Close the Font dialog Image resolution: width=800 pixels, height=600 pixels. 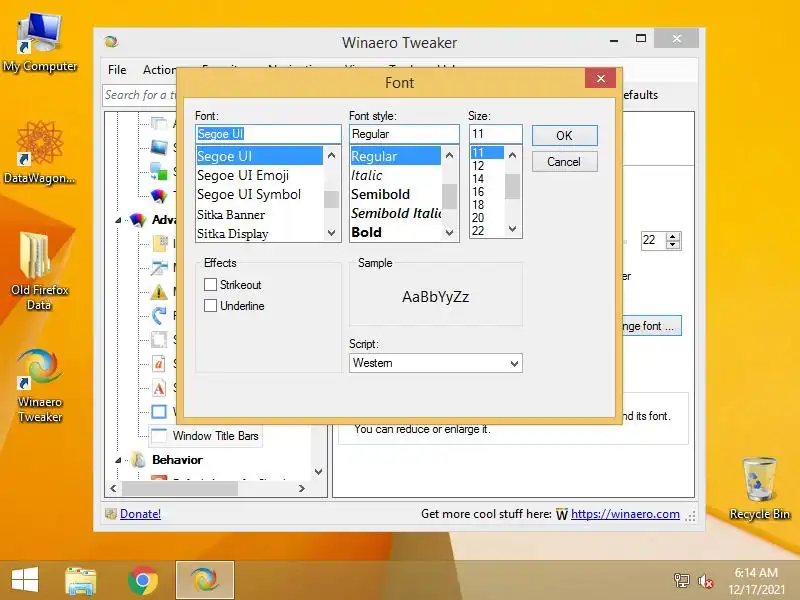tap(601, 79)
